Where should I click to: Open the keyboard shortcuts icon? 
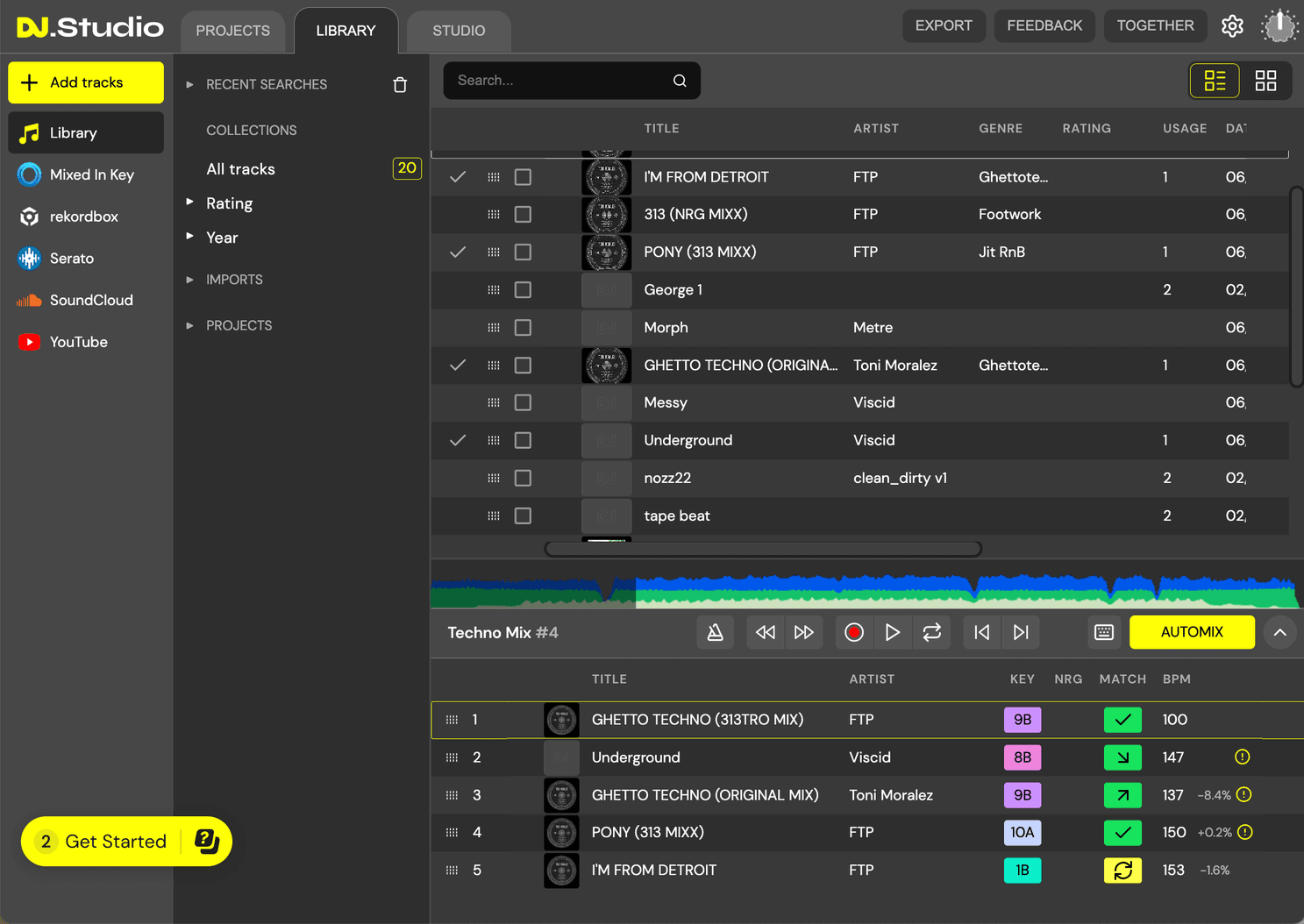(1103, 632)
